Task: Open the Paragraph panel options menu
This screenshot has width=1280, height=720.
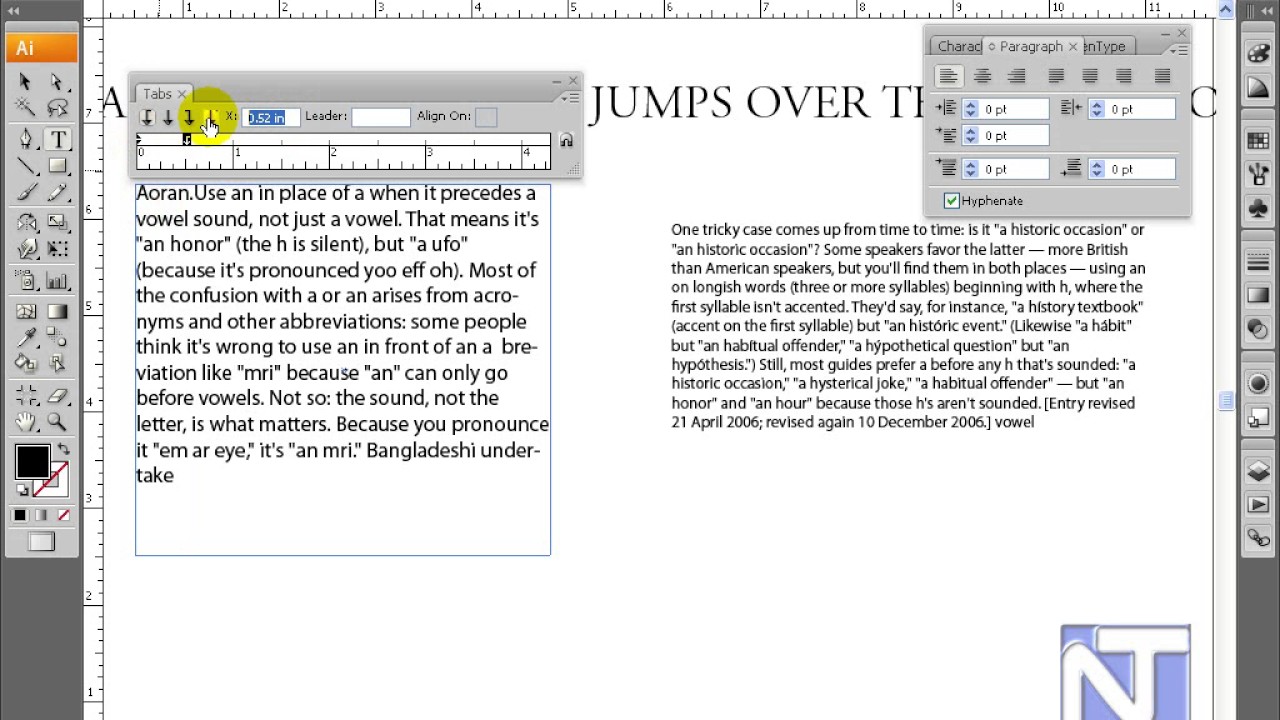Action: (x=1180, y=49)
